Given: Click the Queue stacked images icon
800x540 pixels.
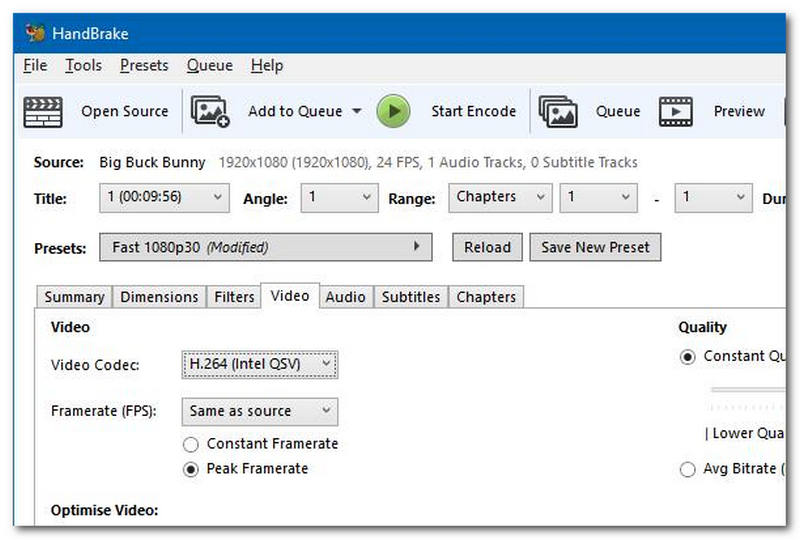Looking at the screenshot, I should click(558, 111).
